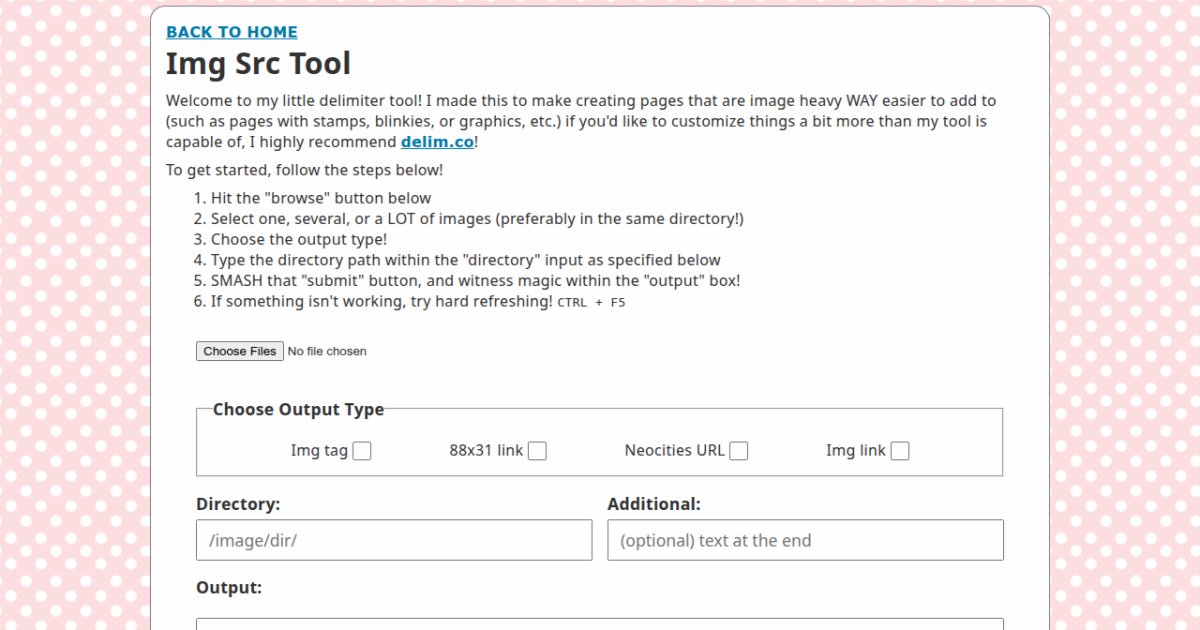Click the "88x31 link" label text
1200x630 pixels.
click(486, 451)
